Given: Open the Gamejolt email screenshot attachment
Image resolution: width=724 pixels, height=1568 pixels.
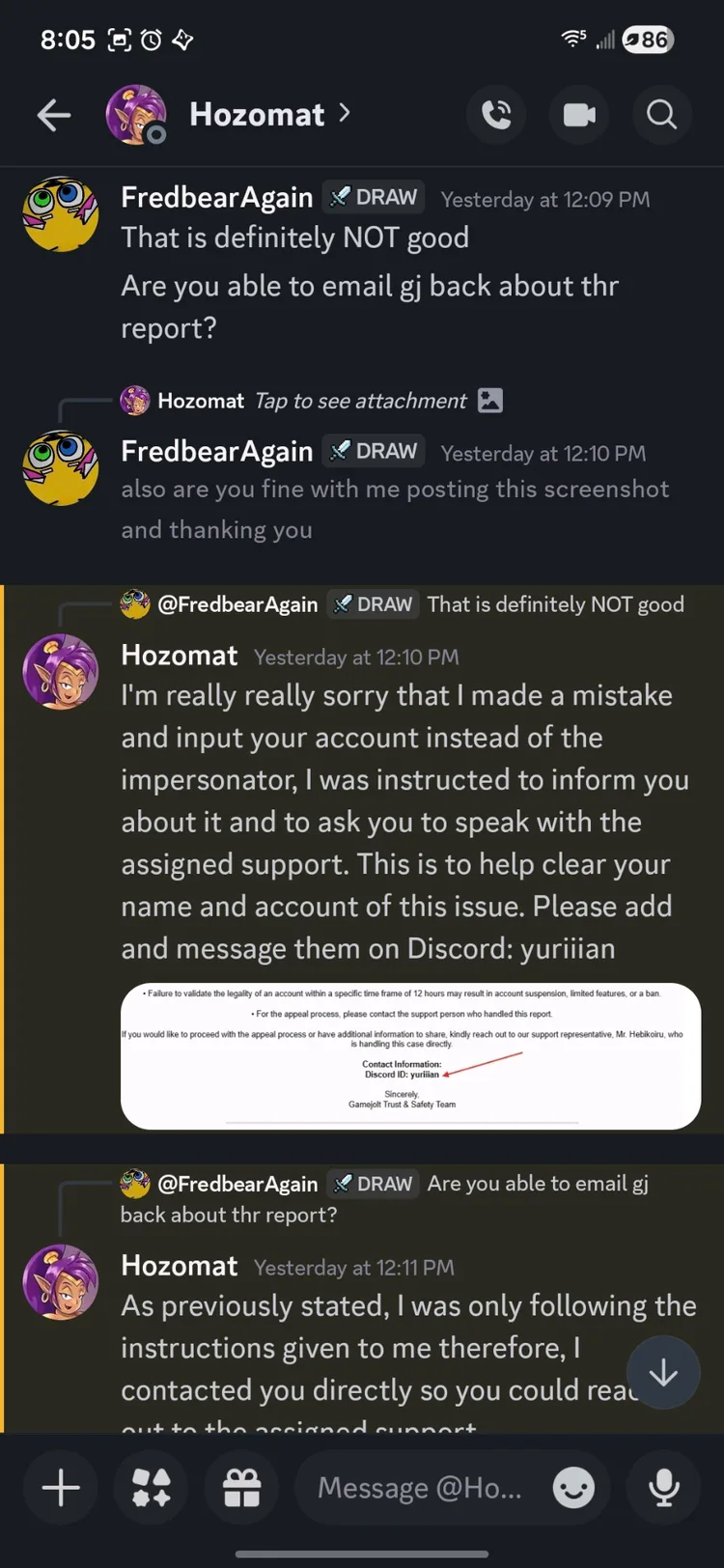Looking at the screenshot, I should click(410, 1055).
